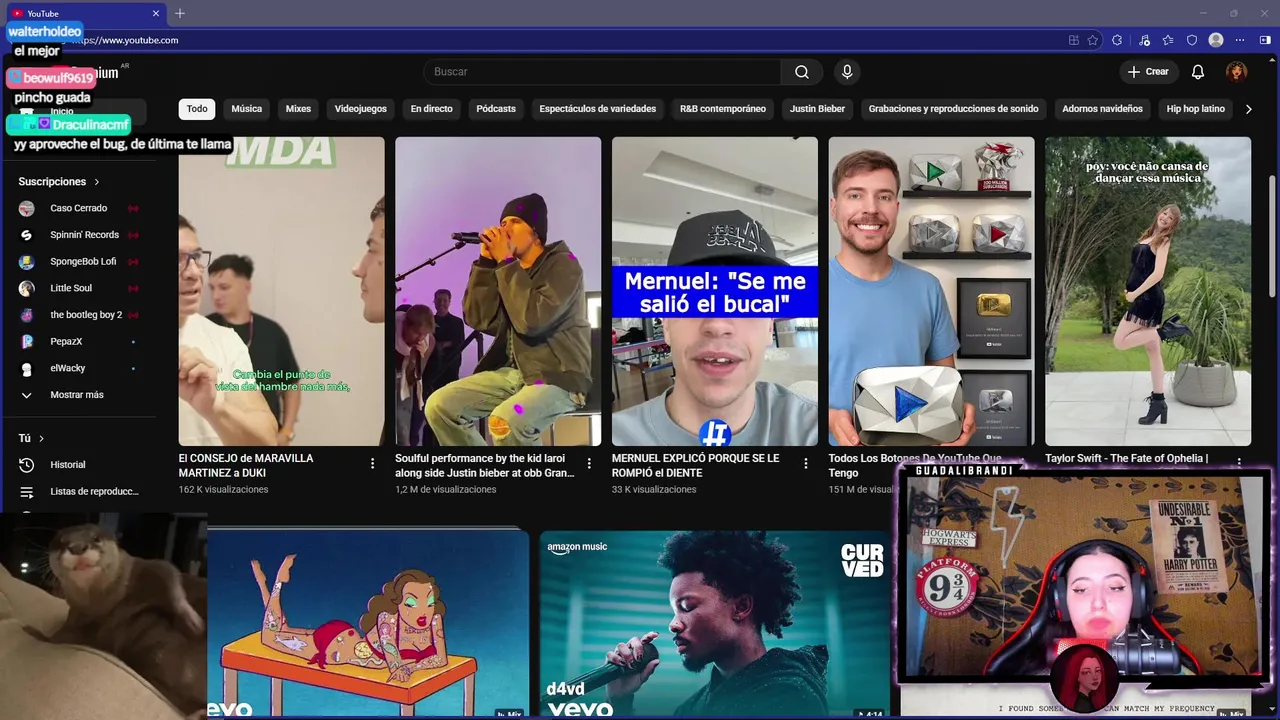Open a new browser tab
This screenshot has width=1280, height=720.
pyautogui.click(x=180, y=13)
